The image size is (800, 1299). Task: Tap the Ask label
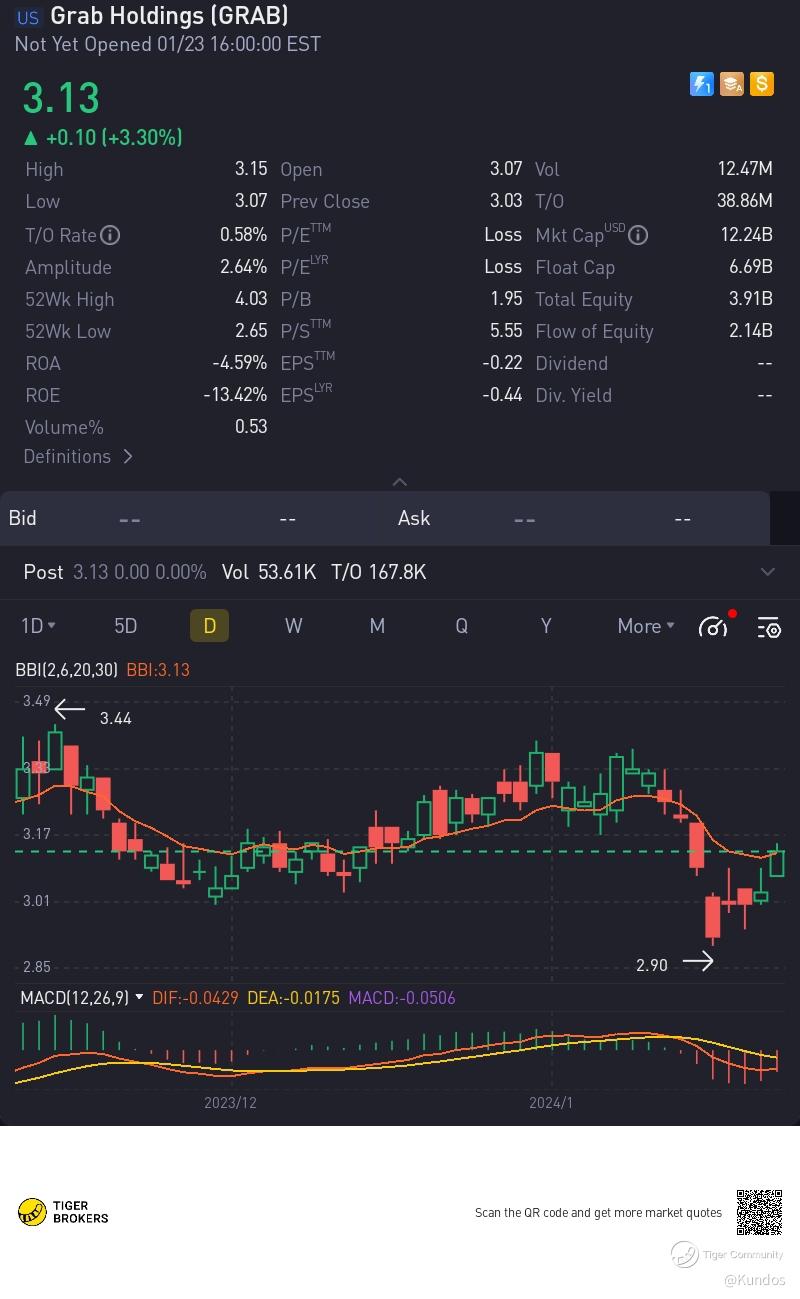tap(414, 518)
